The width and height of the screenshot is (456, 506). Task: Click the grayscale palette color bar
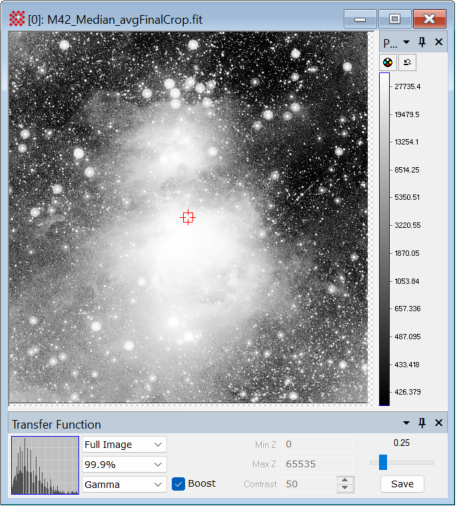pos(384,239)
